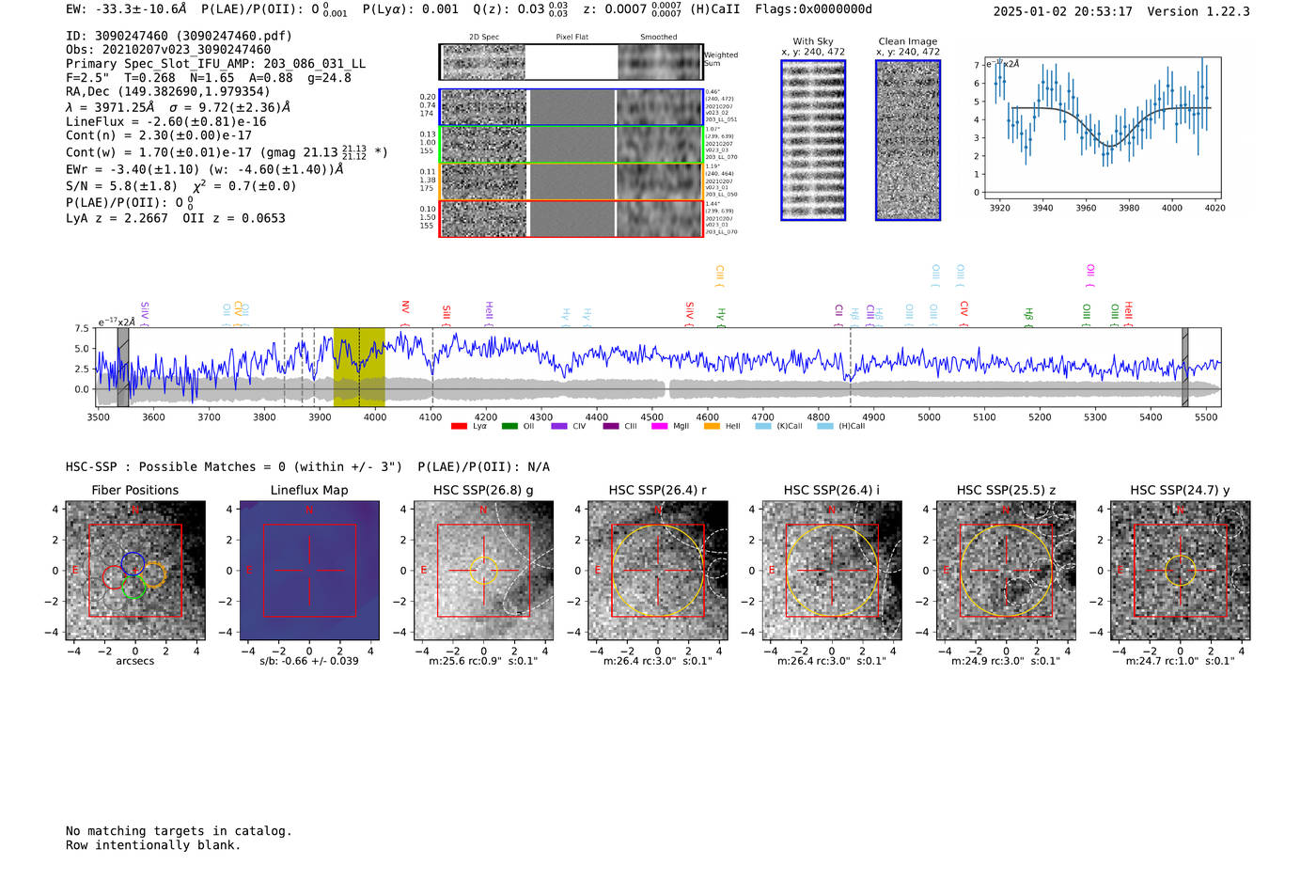The image size is (1316, 896).
Task: Click the Lyα red legend swatch
Action: (x=459, y=426)
